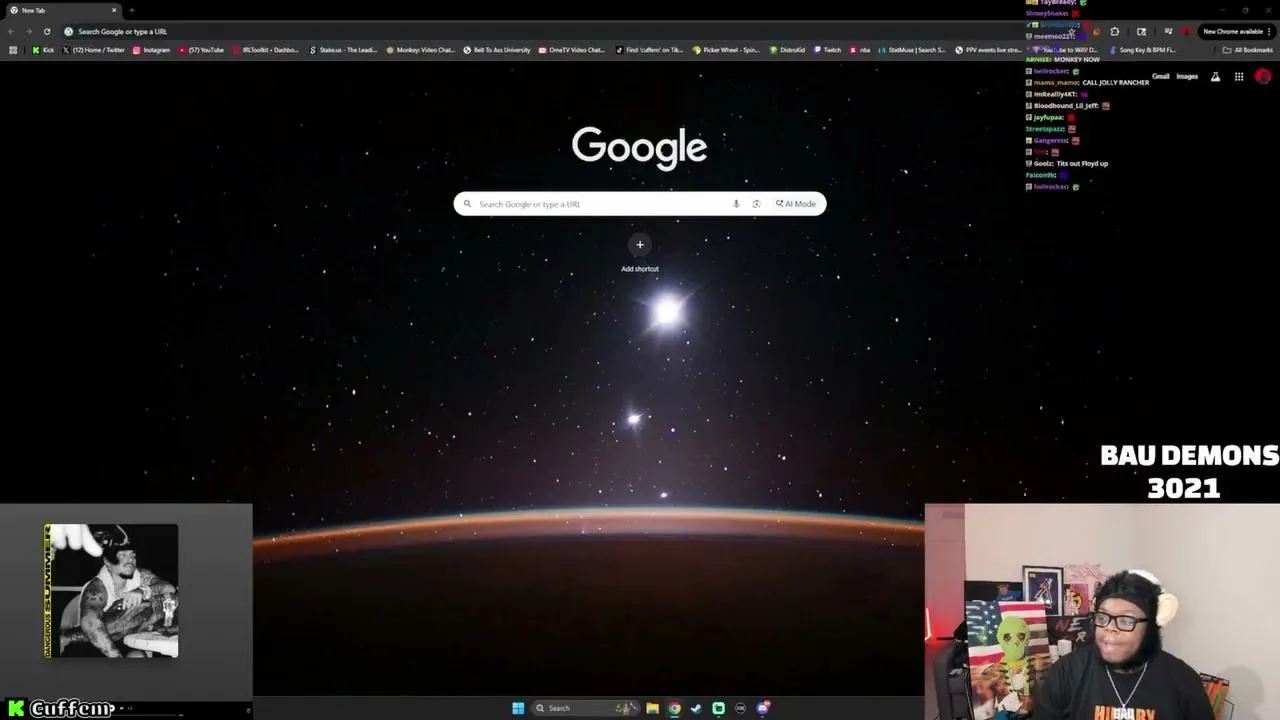Open the DistroKid bookmark
This screenshot has width=1280, height=720.
point(787,50)
